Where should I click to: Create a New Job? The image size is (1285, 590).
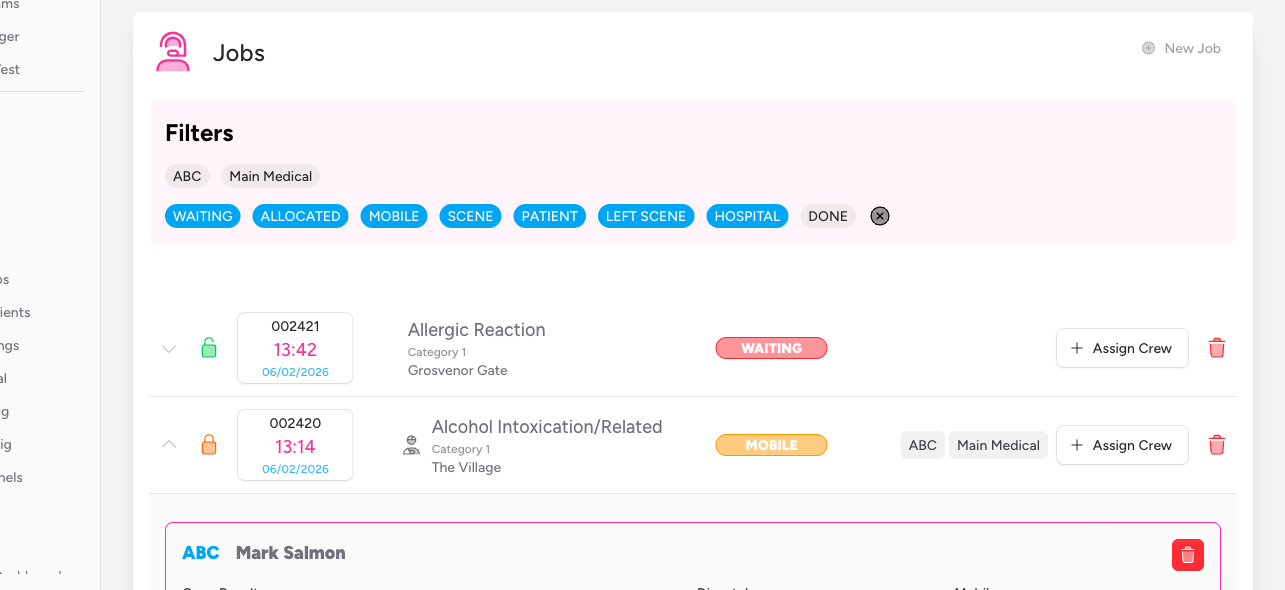pyautogui.click(x=1182, y=48)
